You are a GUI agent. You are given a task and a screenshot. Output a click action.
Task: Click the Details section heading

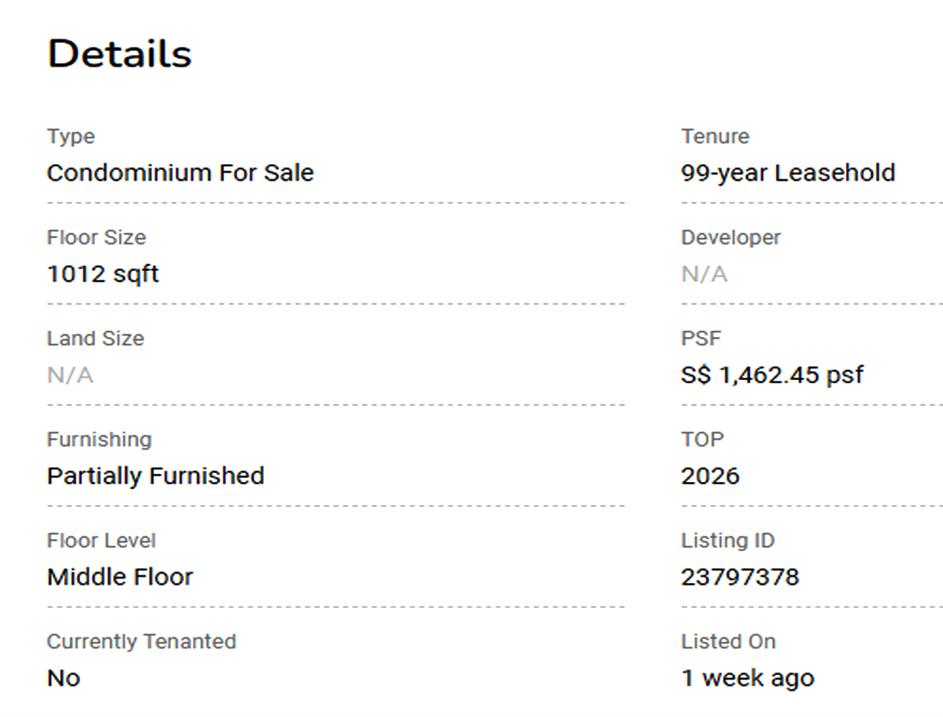tap(119, 54)
